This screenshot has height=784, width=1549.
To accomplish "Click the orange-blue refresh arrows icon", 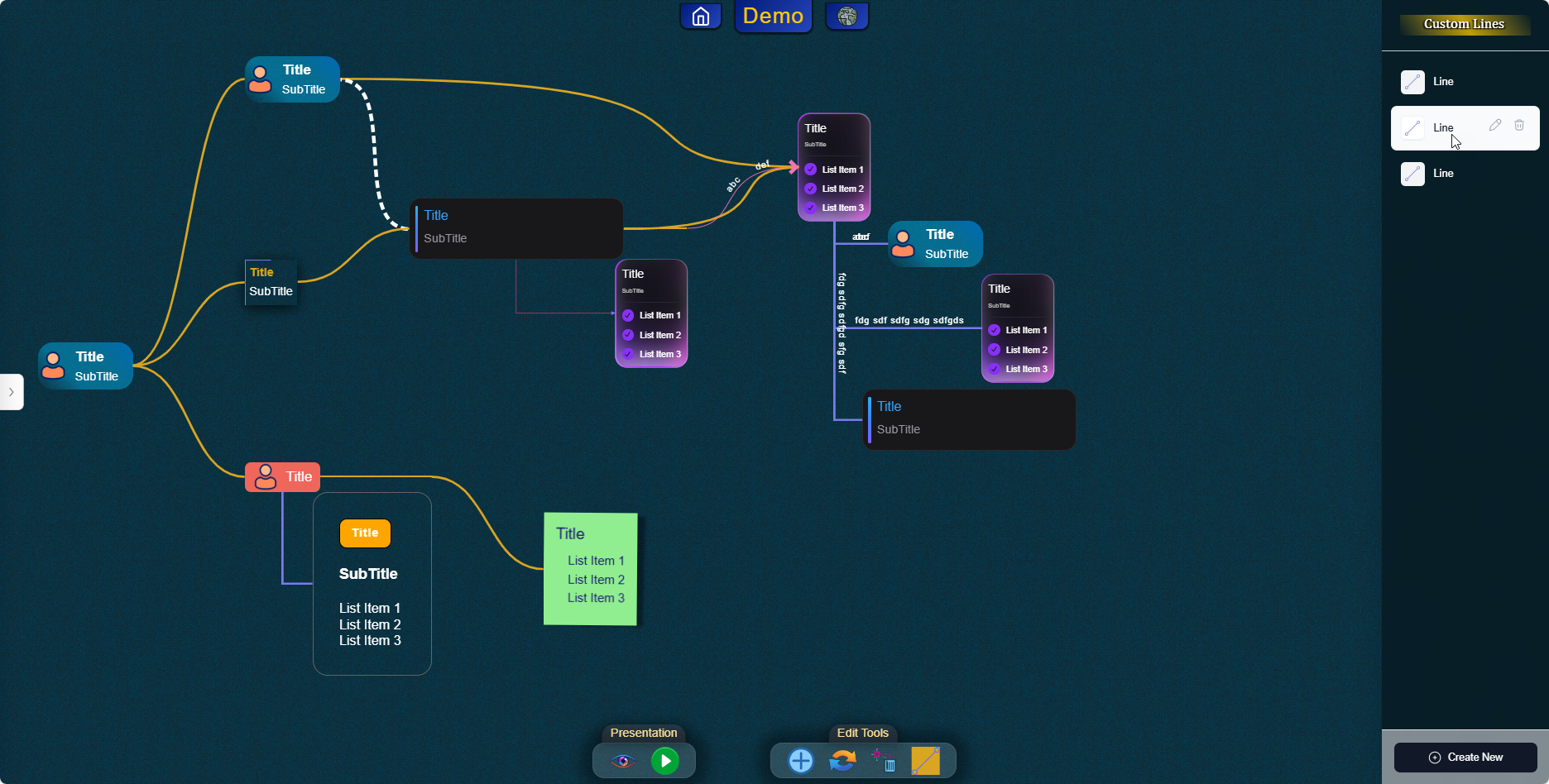I will (x=842, y=761).
